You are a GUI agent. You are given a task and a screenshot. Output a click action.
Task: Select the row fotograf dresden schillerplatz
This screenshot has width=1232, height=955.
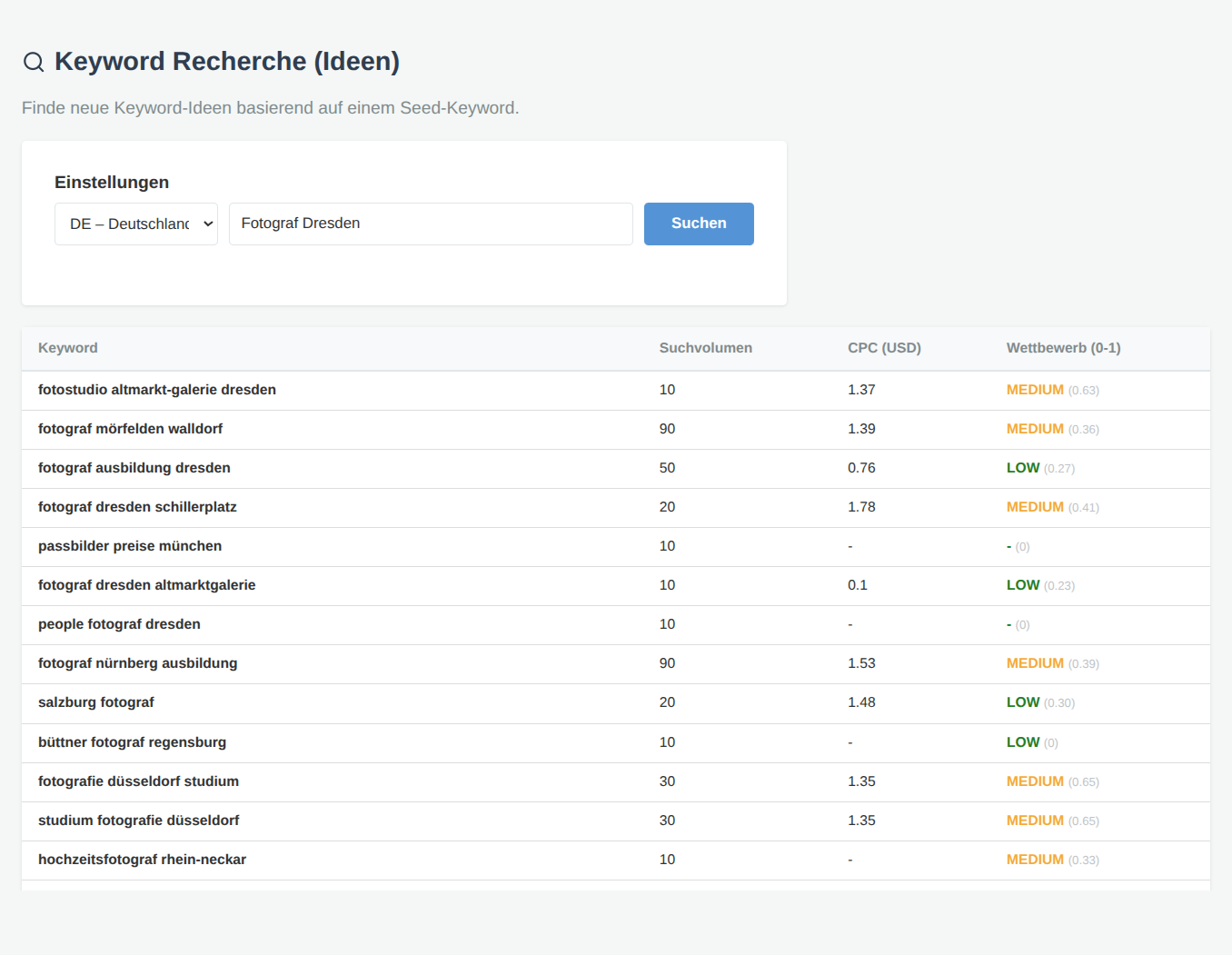pyautogui.click(x=137, y=507)
